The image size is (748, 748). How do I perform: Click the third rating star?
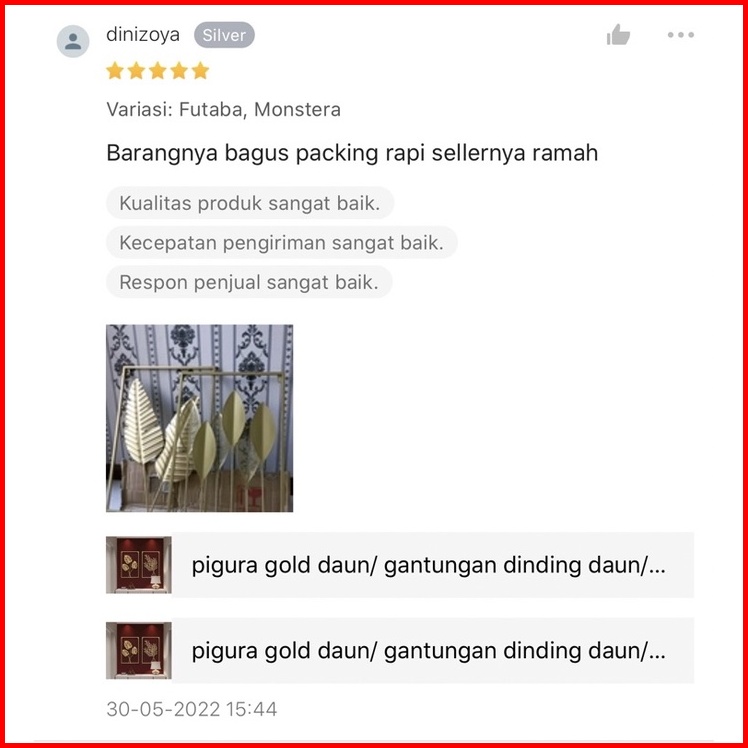coord(157,71)
